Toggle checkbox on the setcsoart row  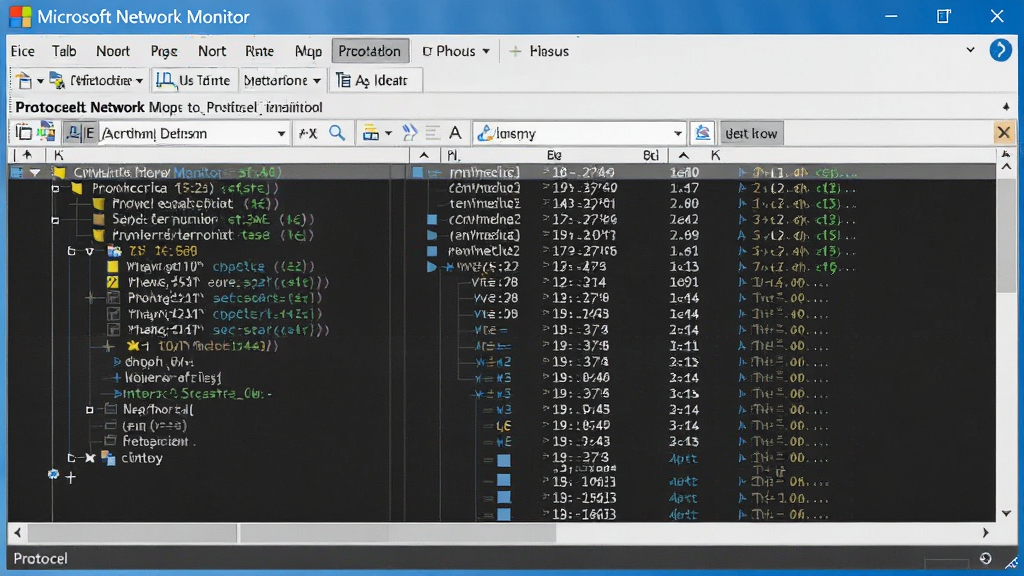point(113,298)
